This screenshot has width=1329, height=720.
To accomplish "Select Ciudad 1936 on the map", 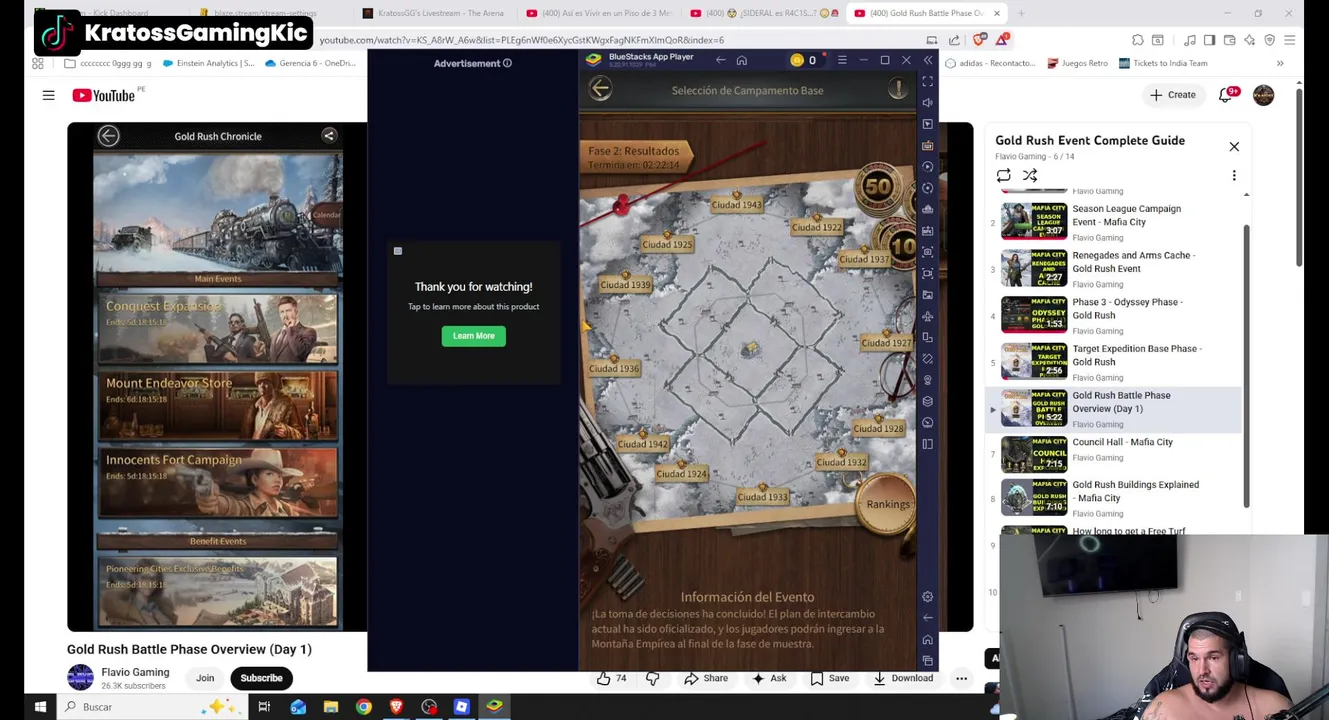I will click(613, 368).
